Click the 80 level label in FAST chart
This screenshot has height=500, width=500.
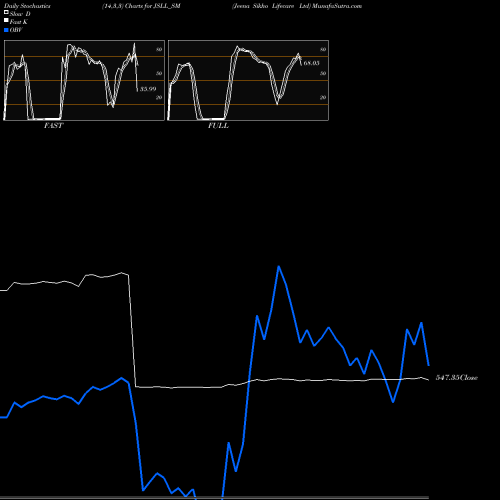pos(159,49)
